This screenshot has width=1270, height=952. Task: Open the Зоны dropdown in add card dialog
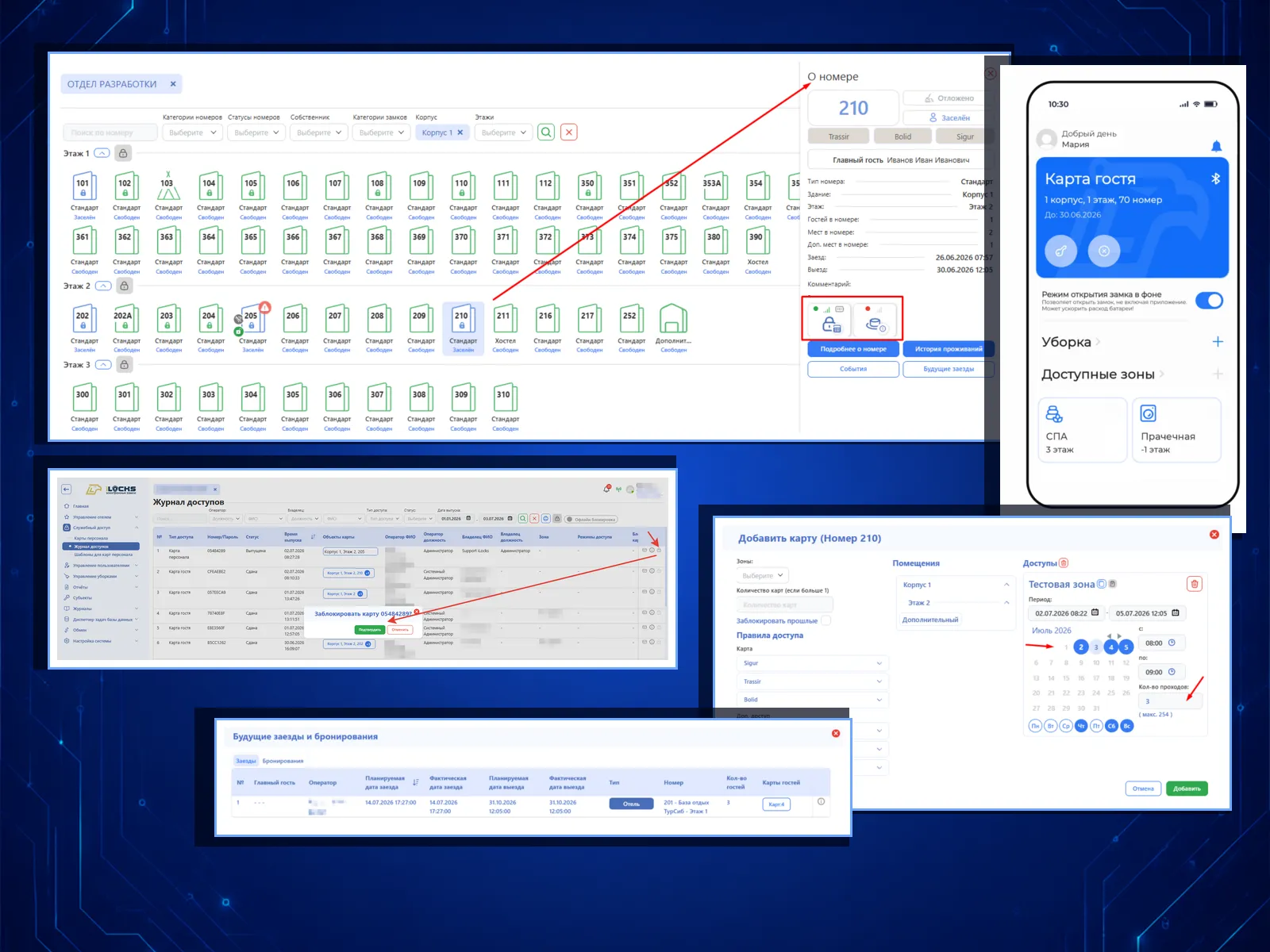tap(762, 575)
